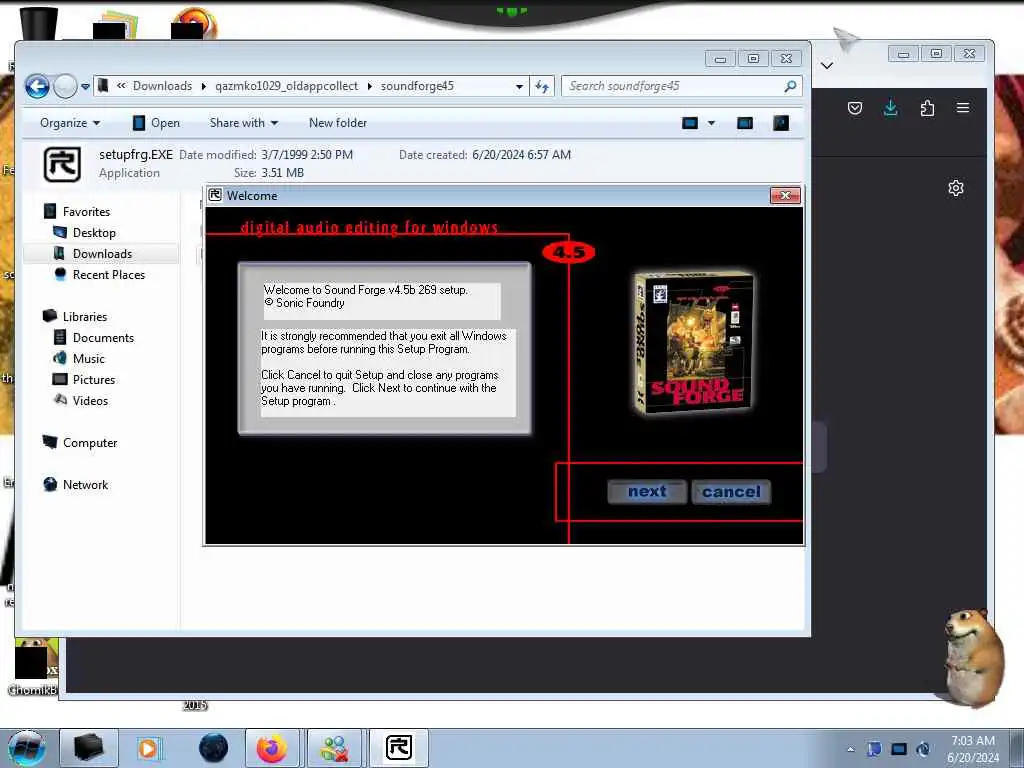Click the search magnifier icon

(790, 86)
